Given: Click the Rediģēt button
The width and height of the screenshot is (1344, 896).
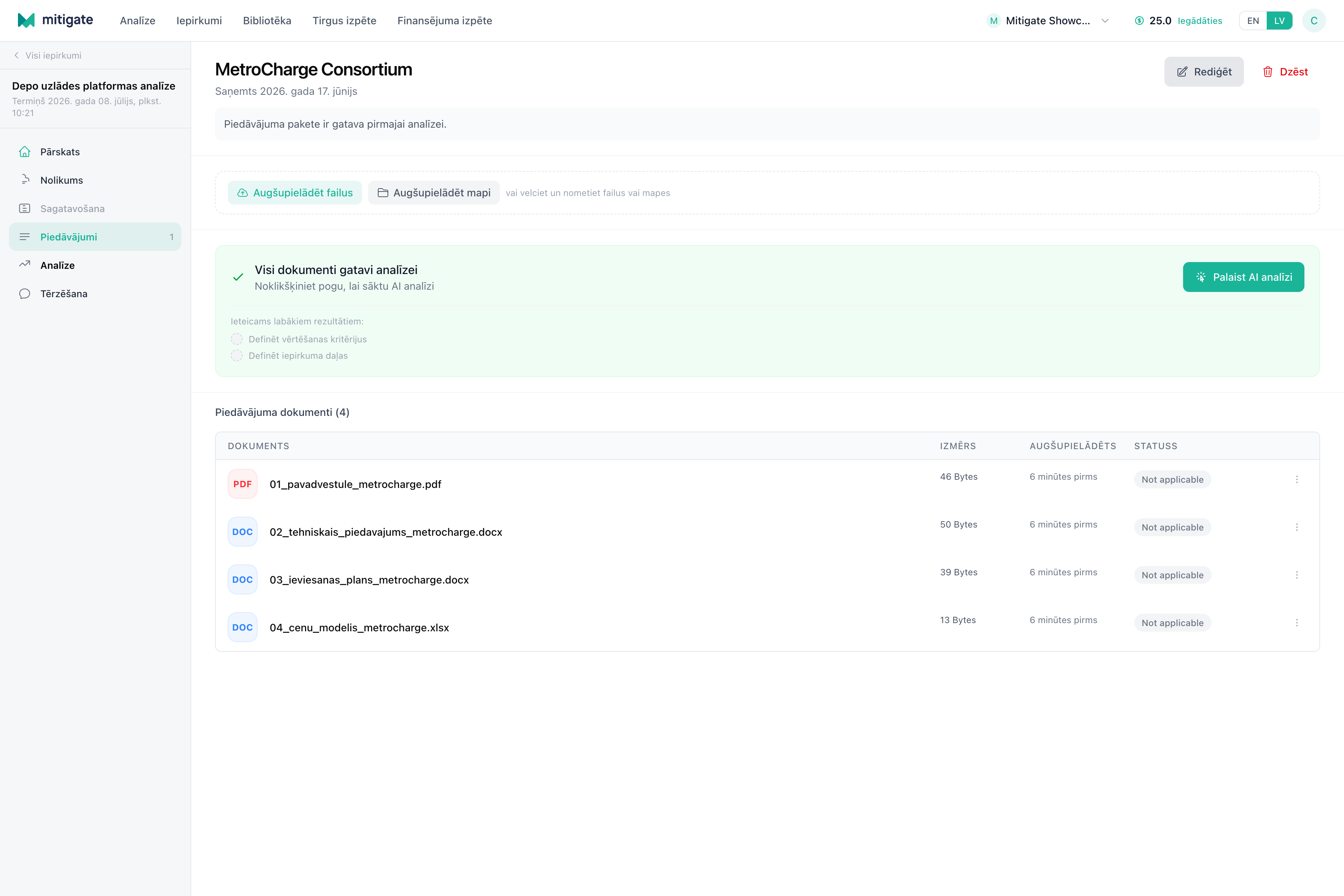Looking at the screenshot, I should [x=1204, y=71].
